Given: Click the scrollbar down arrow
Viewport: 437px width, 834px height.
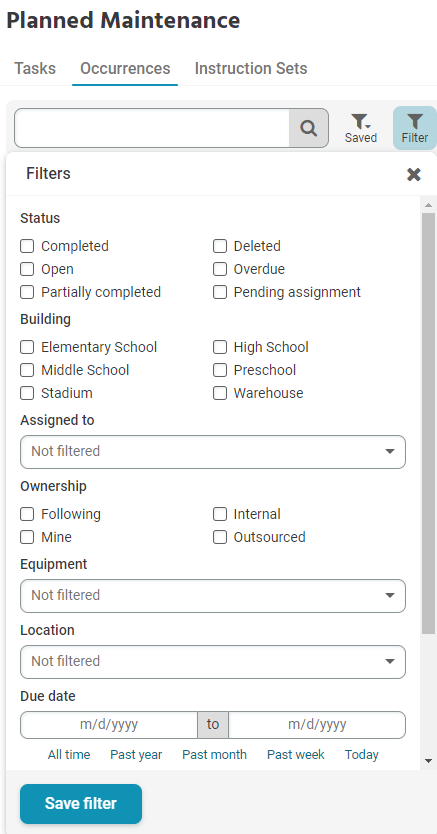Looking at the screenshot, I should point(428,762).
